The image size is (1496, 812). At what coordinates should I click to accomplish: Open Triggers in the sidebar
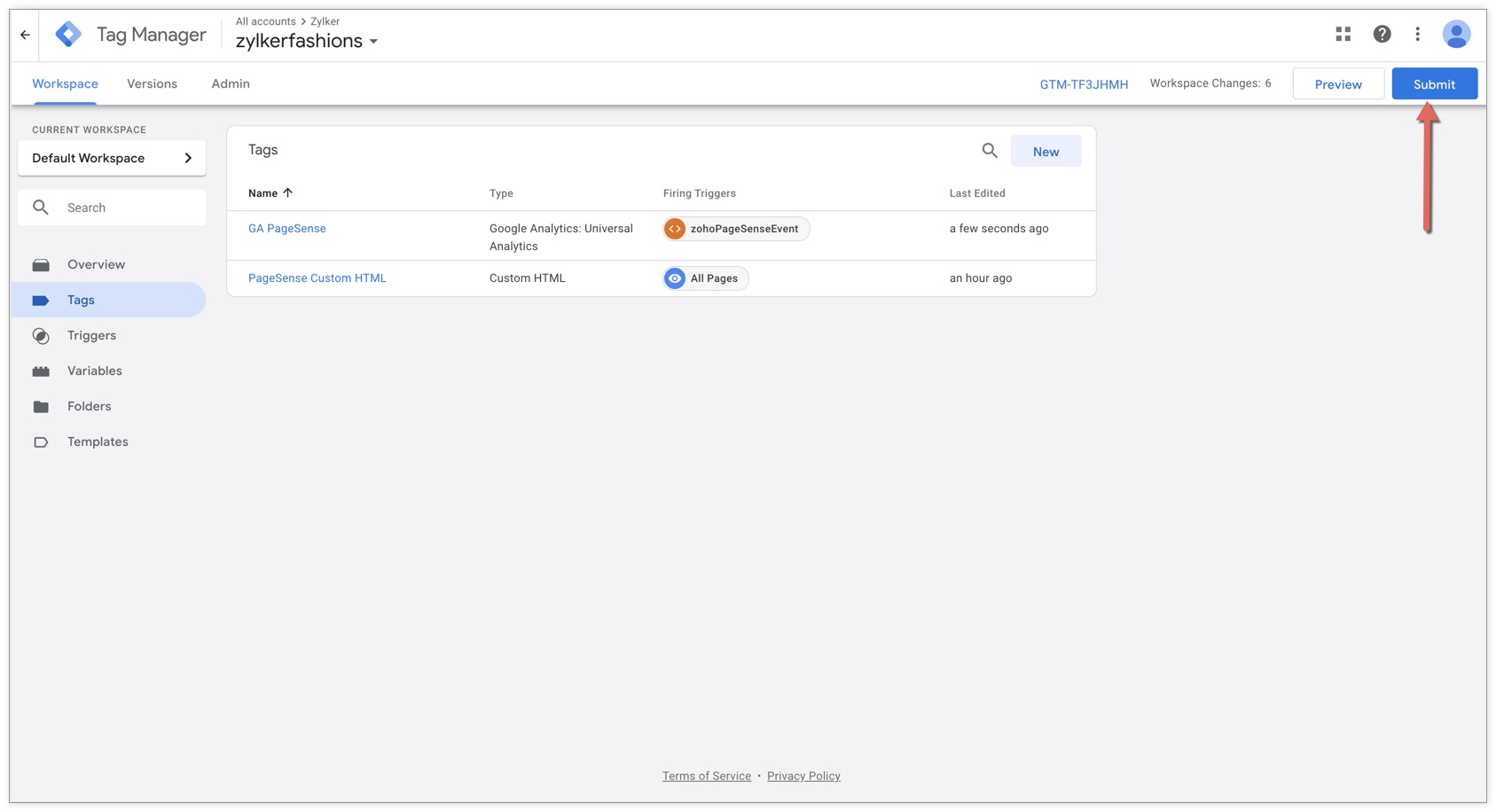click(91, 335)
